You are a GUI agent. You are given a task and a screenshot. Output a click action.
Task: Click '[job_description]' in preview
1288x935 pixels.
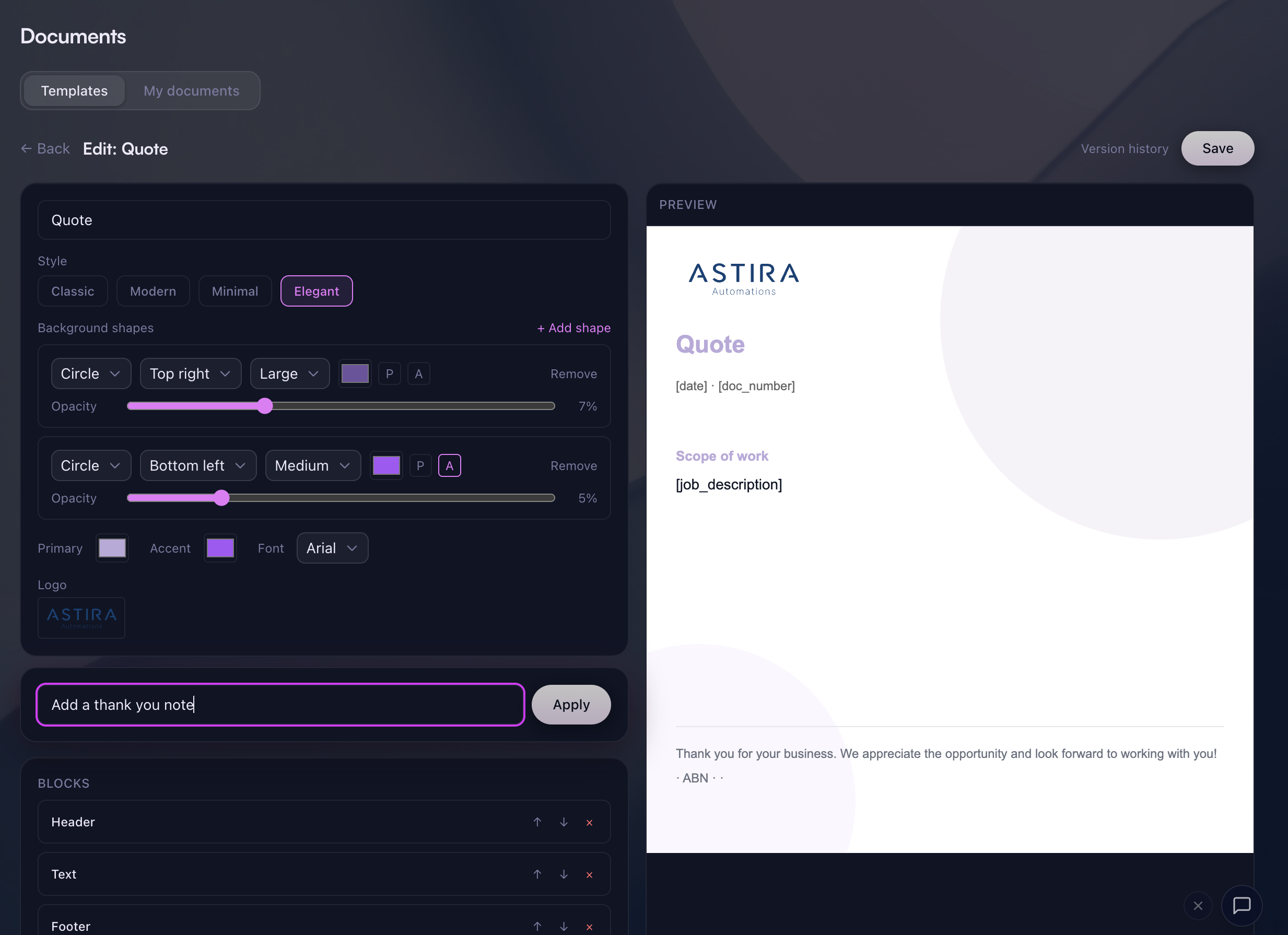pos(729,485)
